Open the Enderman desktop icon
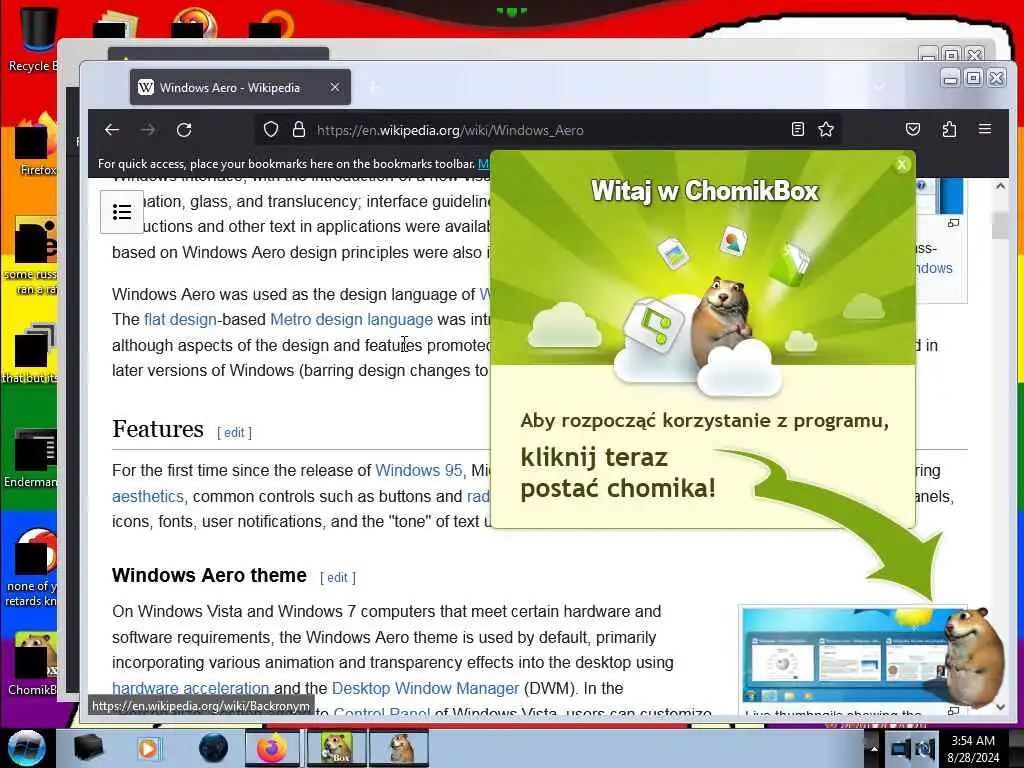Screen dimensions: 1024x768 point(33,458)
